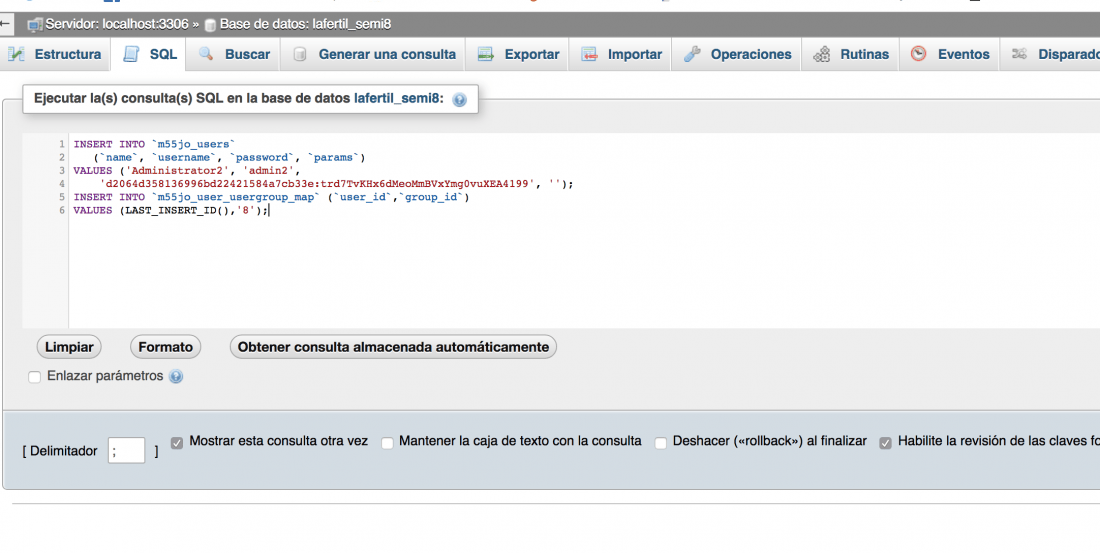The height and width of the screenshot is (553, 1100).
Task: Click 'Administrator2' text in the query
Action: (178, 171)
